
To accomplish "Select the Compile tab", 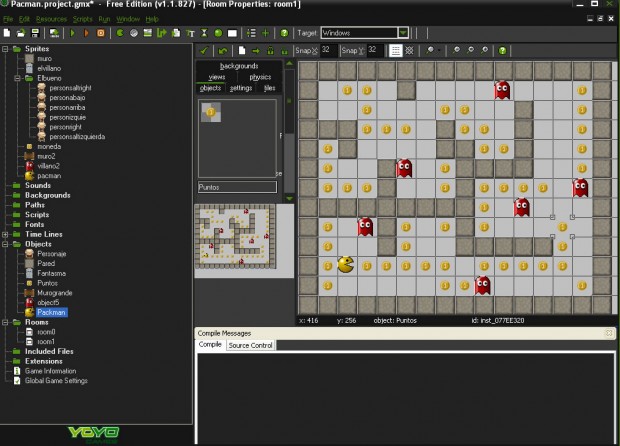I will [x=210, y=344].
